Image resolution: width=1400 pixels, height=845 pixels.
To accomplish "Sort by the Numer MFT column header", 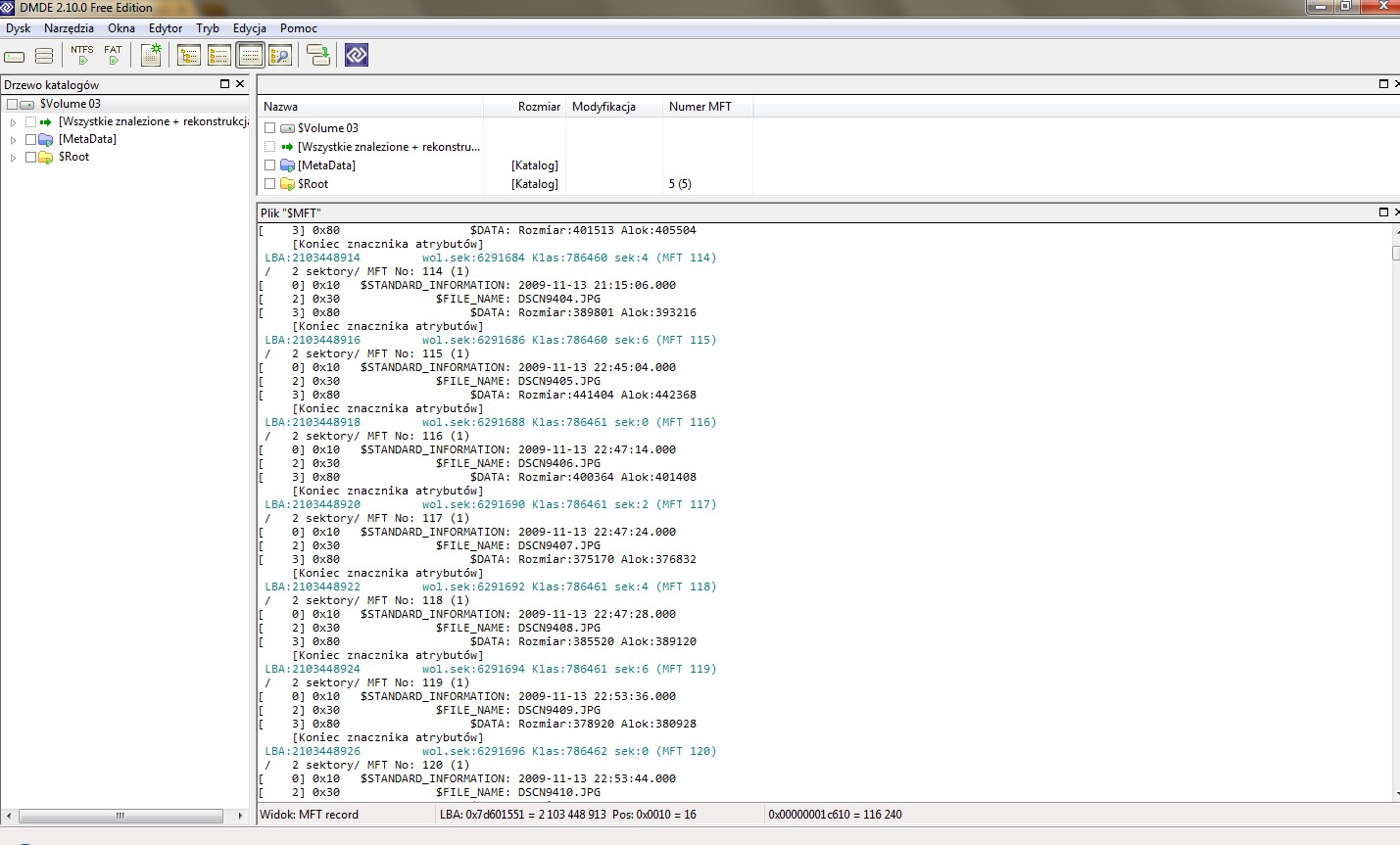I will [707, 107].
